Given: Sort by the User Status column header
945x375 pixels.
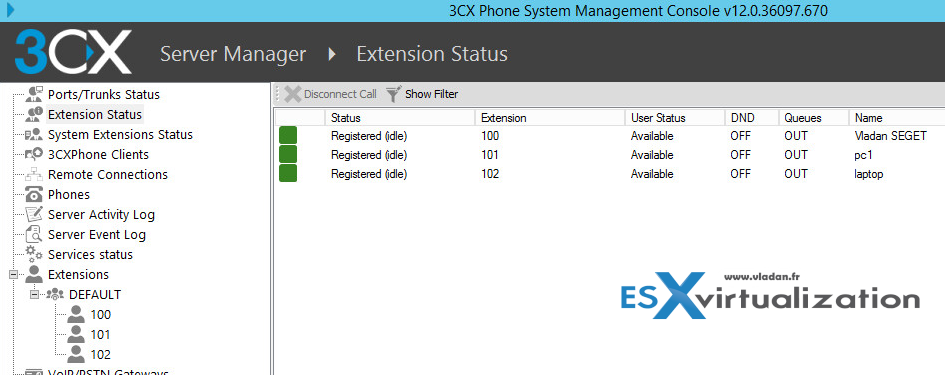Looking at the screenshot, I should pos(674,118).
